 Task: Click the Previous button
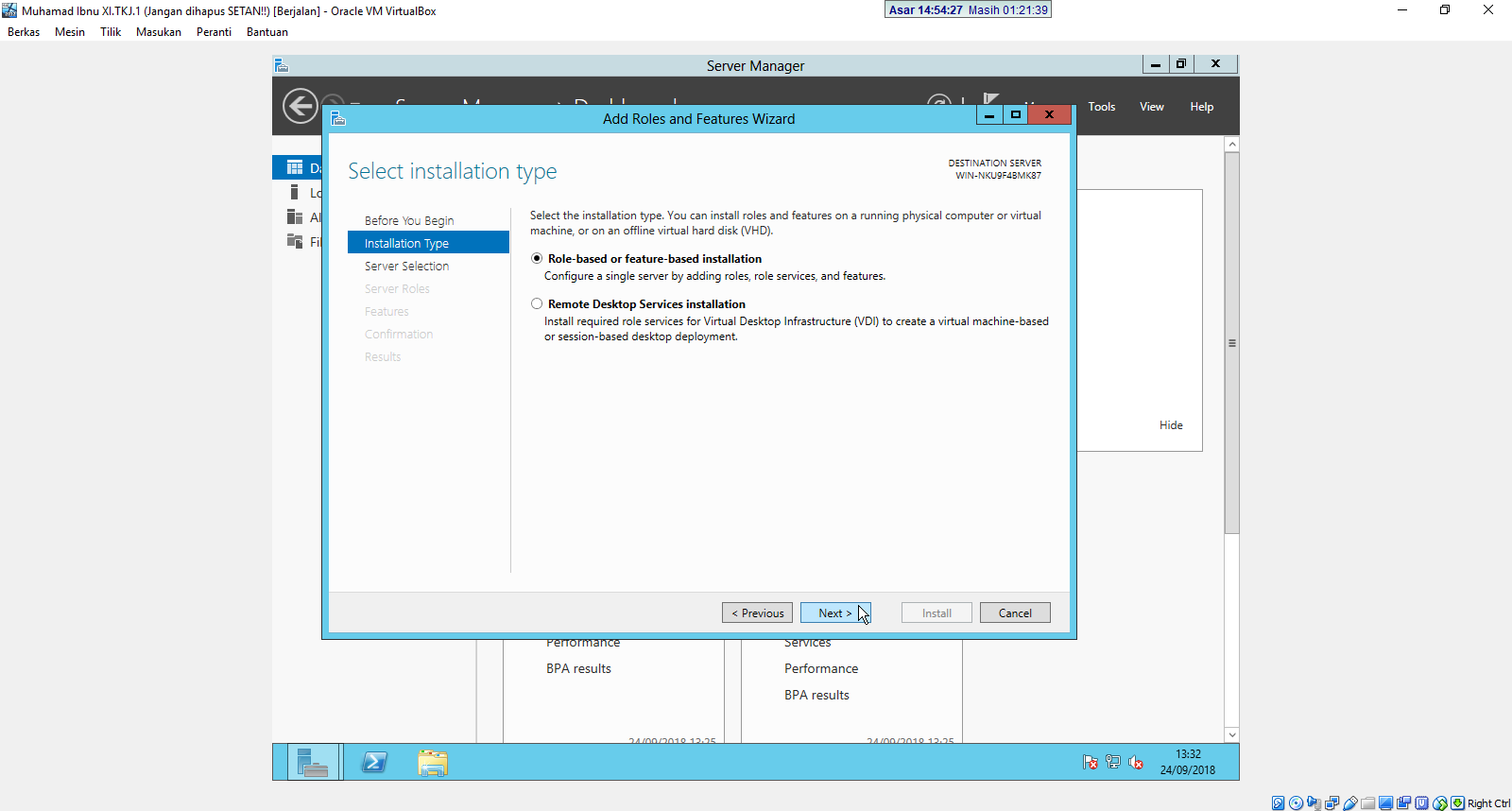tap(757, 613)
